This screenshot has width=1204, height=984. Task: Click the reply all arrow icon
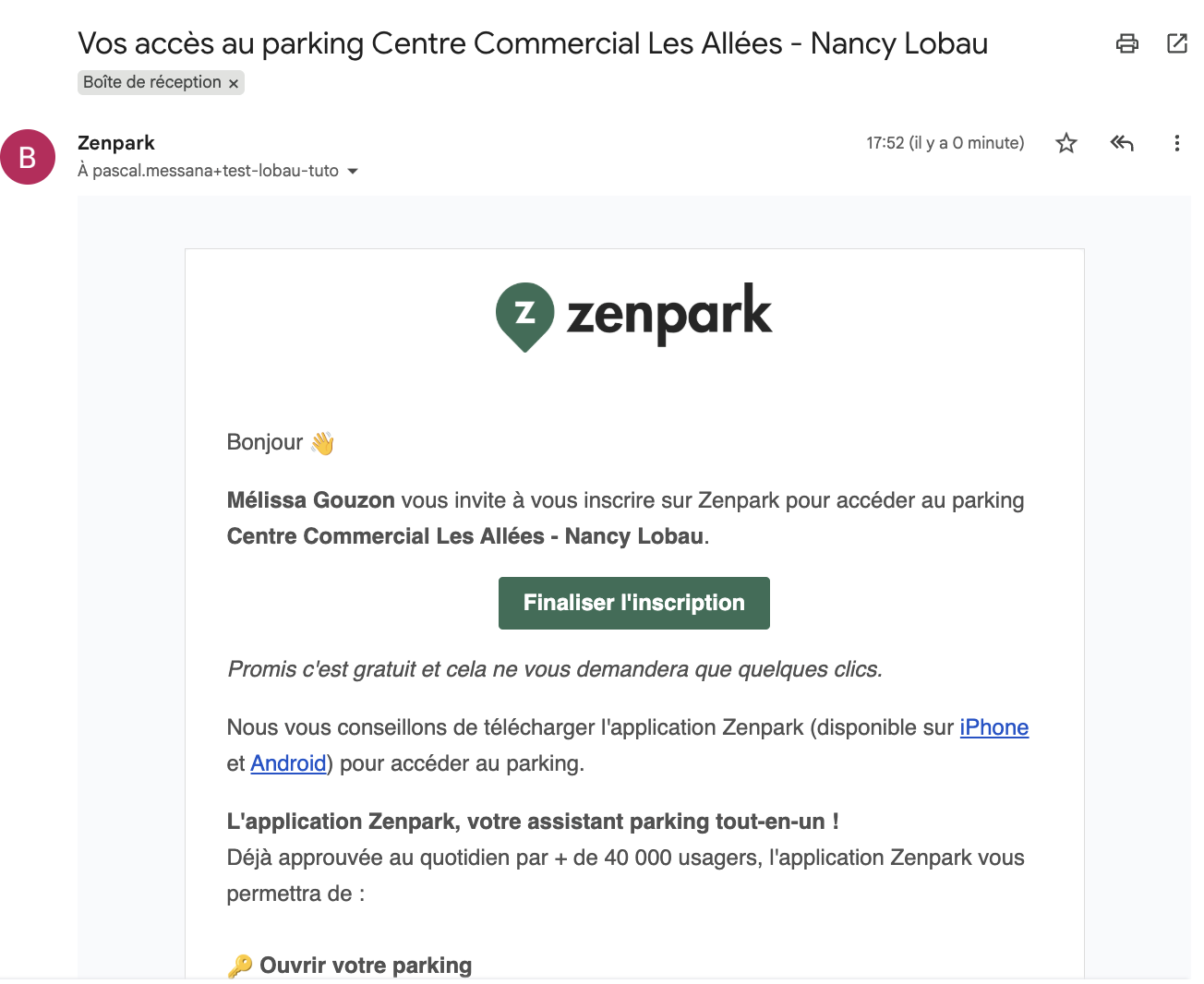tap(1122, 143)
